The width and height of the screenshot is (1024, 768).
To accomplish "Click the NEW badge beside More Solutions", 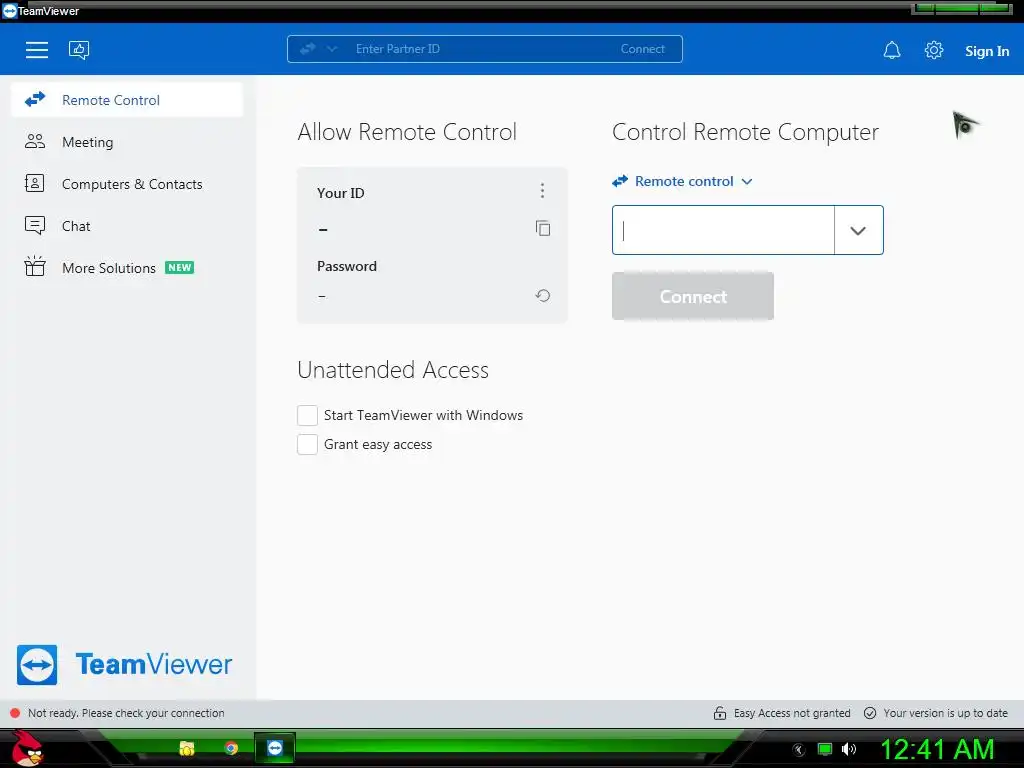I will [x=180, y=268].
